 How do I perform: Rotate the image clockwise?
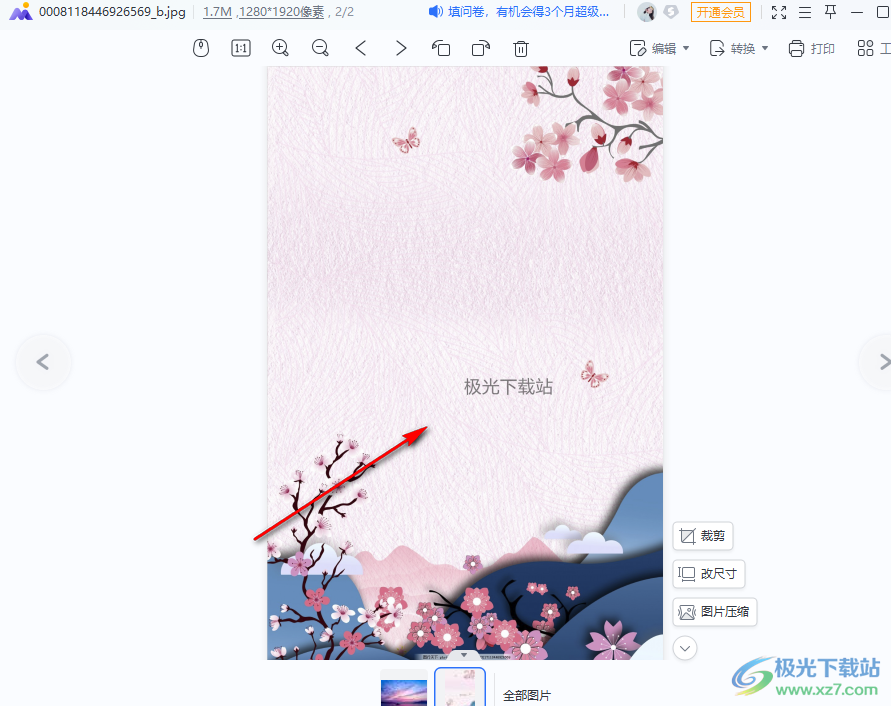pos(481,48)
